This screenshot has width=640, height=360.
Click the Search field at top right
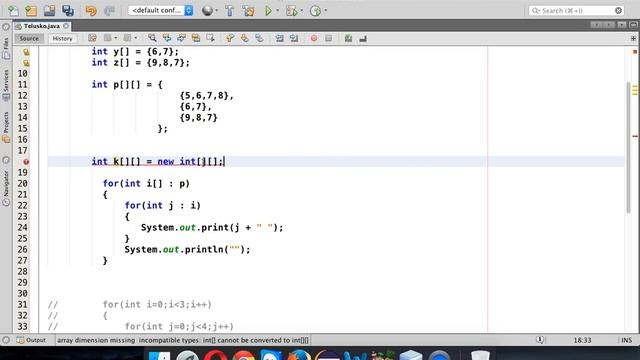[x=576, y=11]
